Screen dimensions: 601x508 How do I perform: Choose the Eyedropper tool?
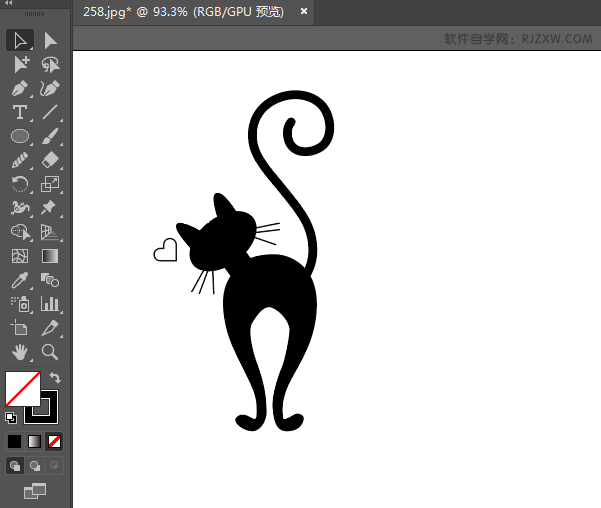[x=20, y=280]
